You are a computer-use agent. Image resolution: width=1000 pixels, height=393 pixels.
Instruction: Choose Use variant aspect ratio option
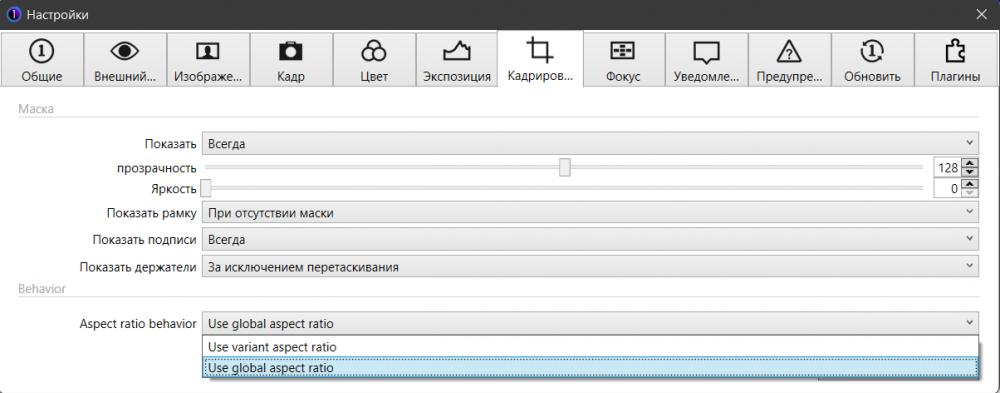590,347
